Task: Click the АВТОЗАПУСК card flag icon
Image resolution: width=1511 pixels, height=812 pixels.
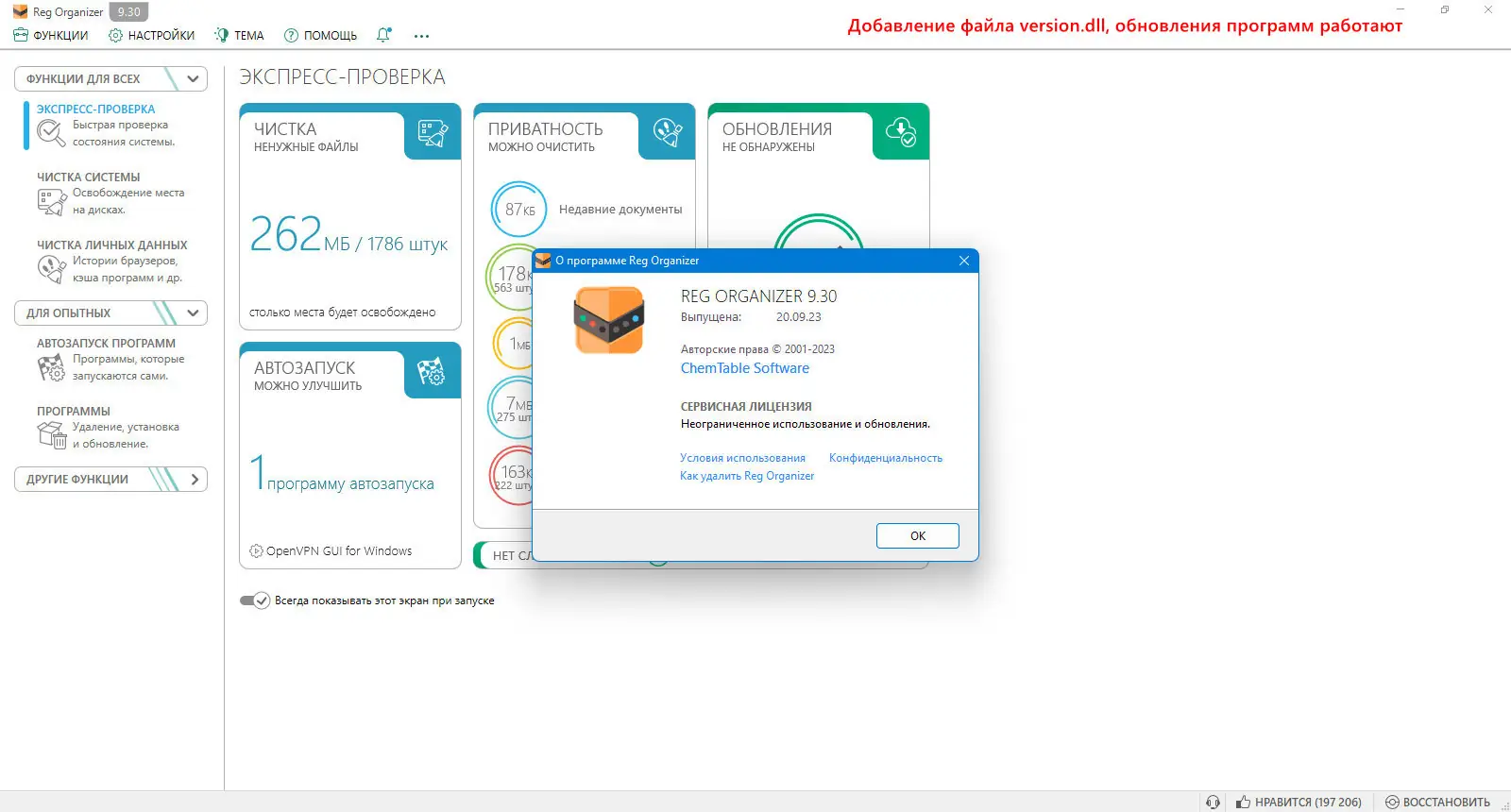Action: click(433, 372)
